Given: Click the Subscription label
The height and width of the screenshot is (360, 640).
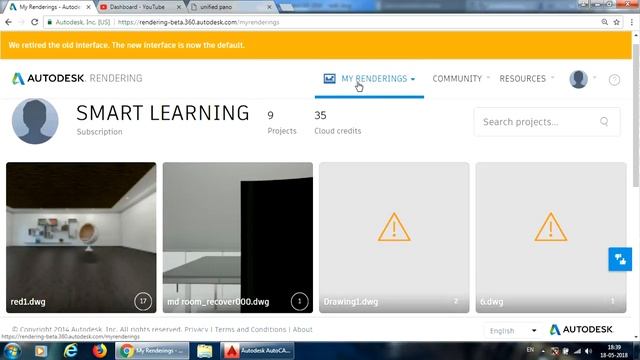Looking at the screenshot, I should (x=99, y=132).
